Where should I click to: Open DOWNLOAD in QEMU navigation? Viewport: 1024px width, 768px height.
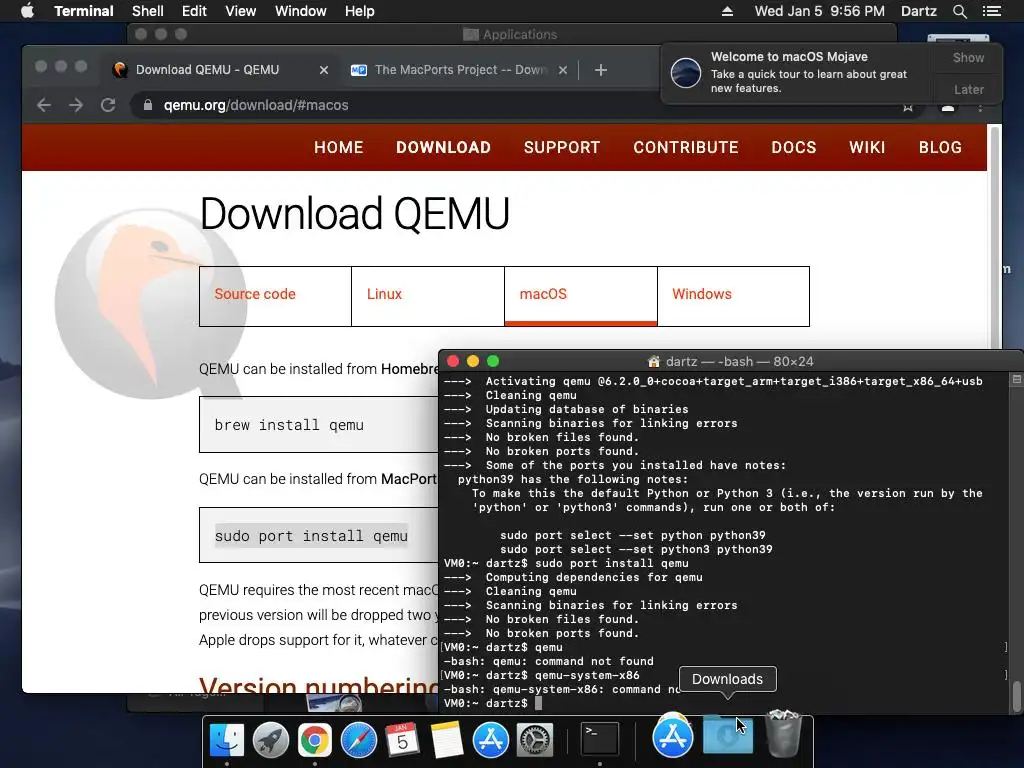[x=443, y=148]
